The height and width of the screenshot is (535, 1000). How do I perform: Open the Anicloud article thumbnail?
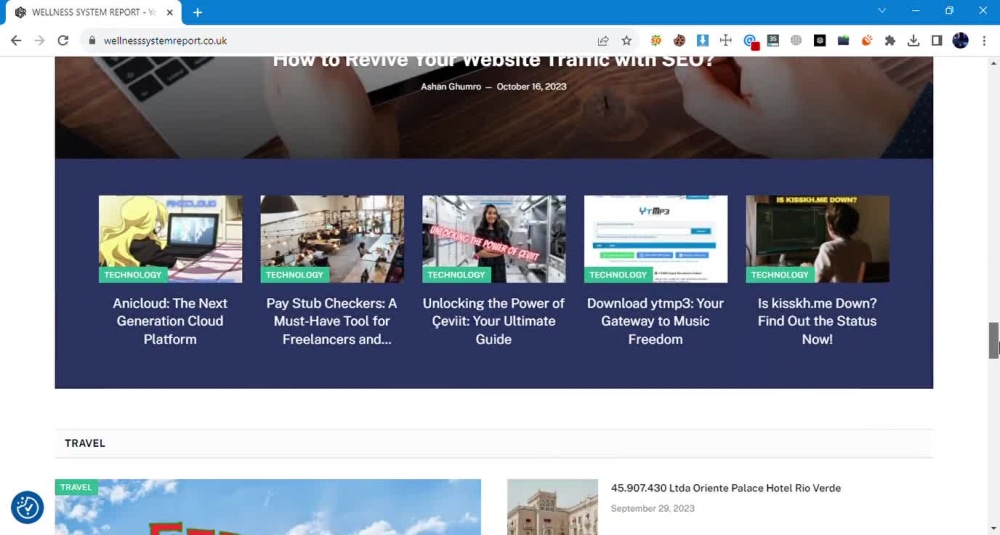point(170,238)
